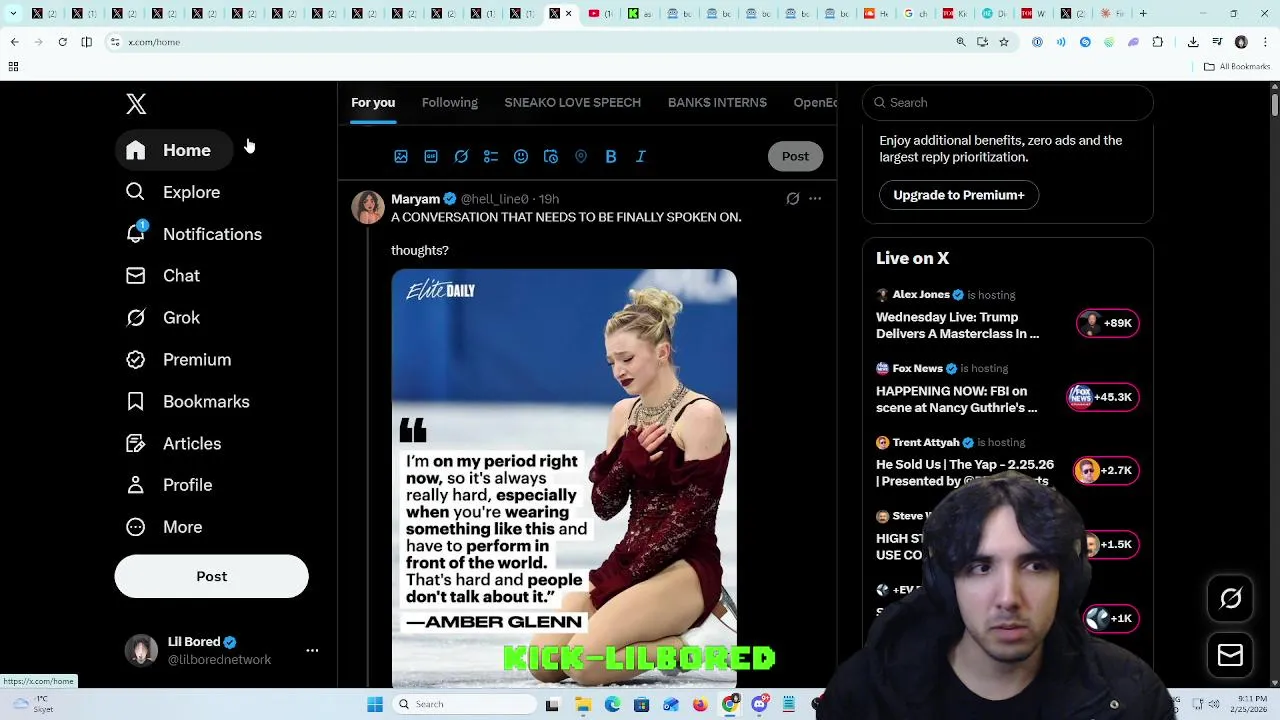Open floating messages envelope button
This screenshot has height=720, width=1280.
pos(1231,656)
